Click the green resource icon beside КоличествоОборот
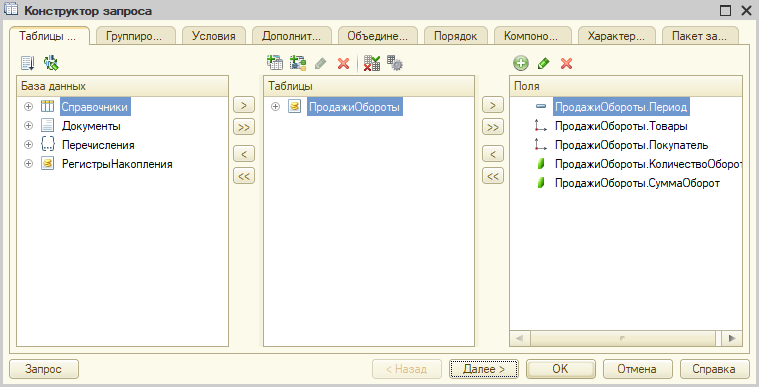The height and width of the screenshot is (387, 759). (541, 164)
